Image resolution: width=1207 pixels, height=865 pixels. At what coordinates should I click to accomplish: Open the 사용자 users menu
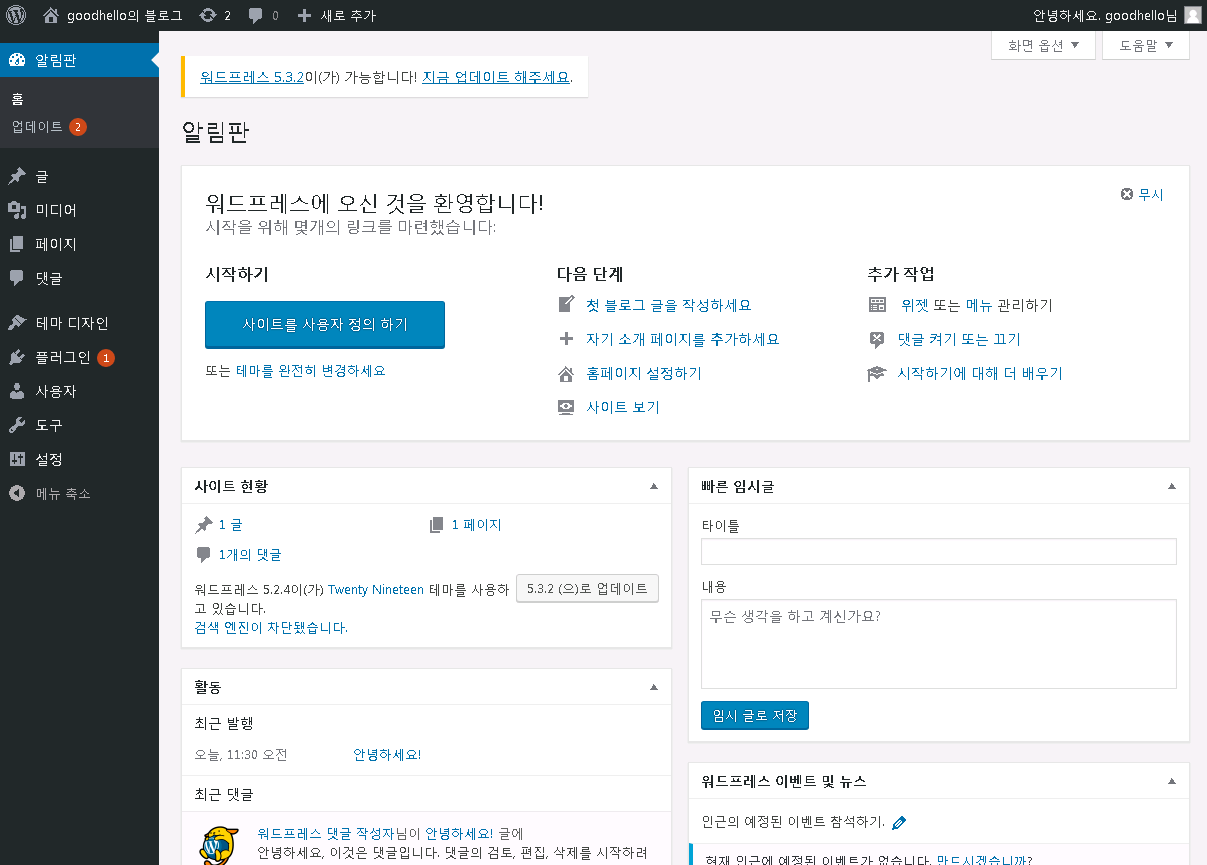coord(79,391)
